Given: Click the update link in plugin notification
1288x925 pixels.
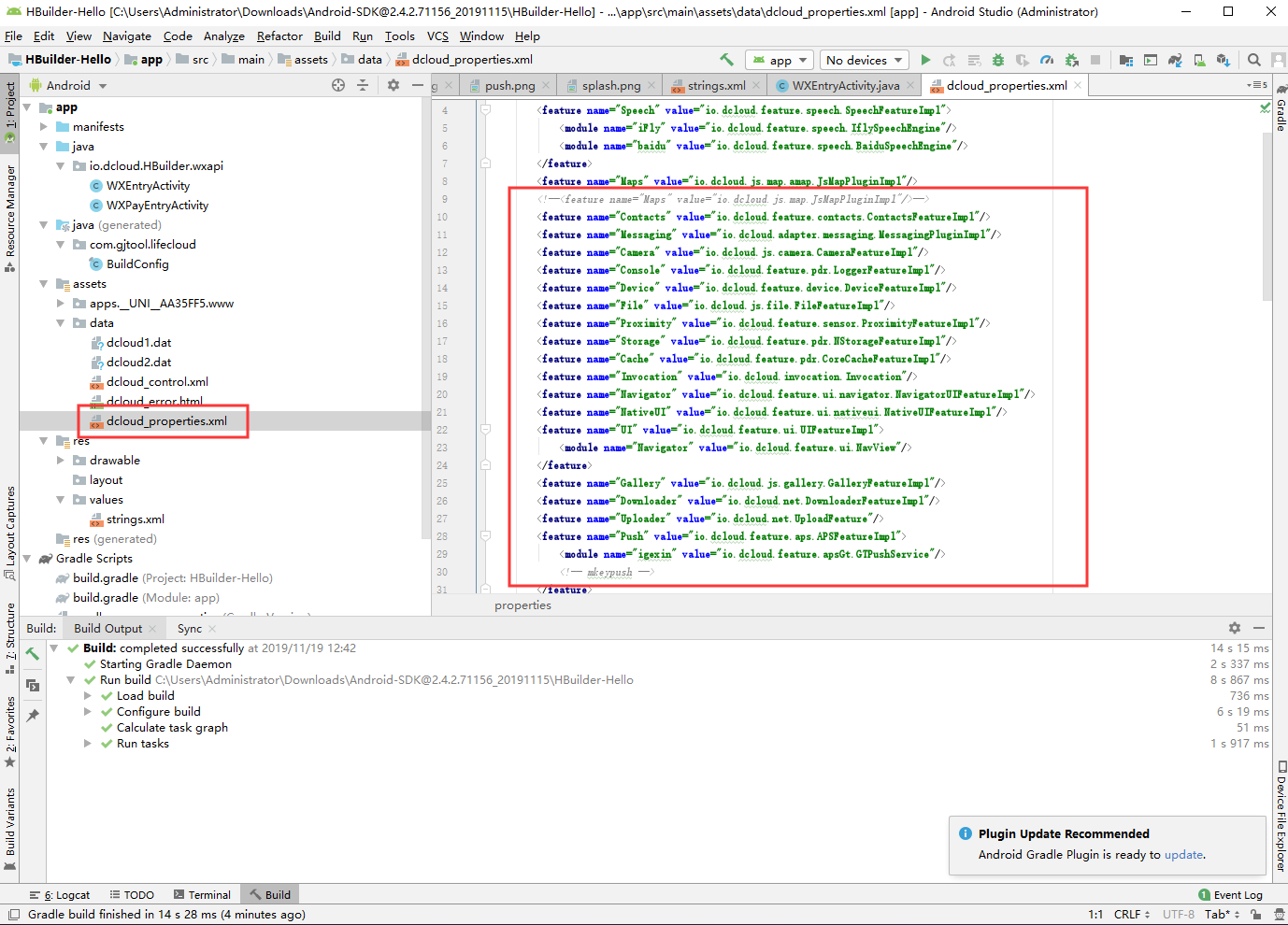Looking at the screenshot, I should click(x=1183, y=854).
